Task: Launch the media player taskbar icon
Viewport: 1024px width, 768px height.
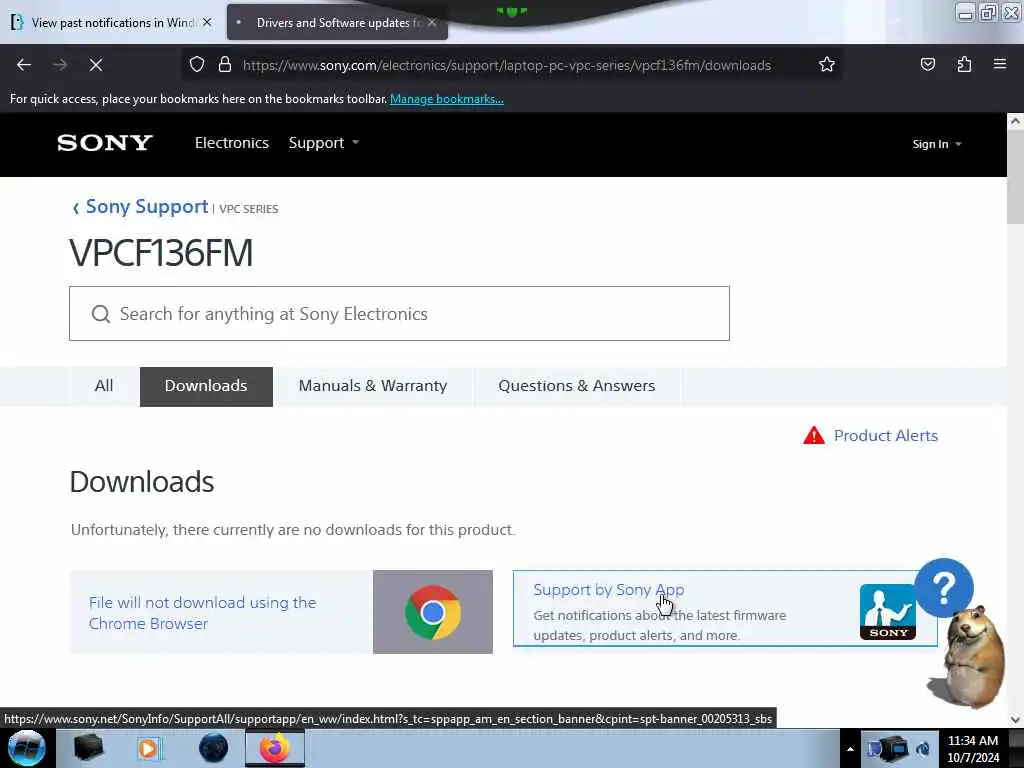Action: (148, 748)
